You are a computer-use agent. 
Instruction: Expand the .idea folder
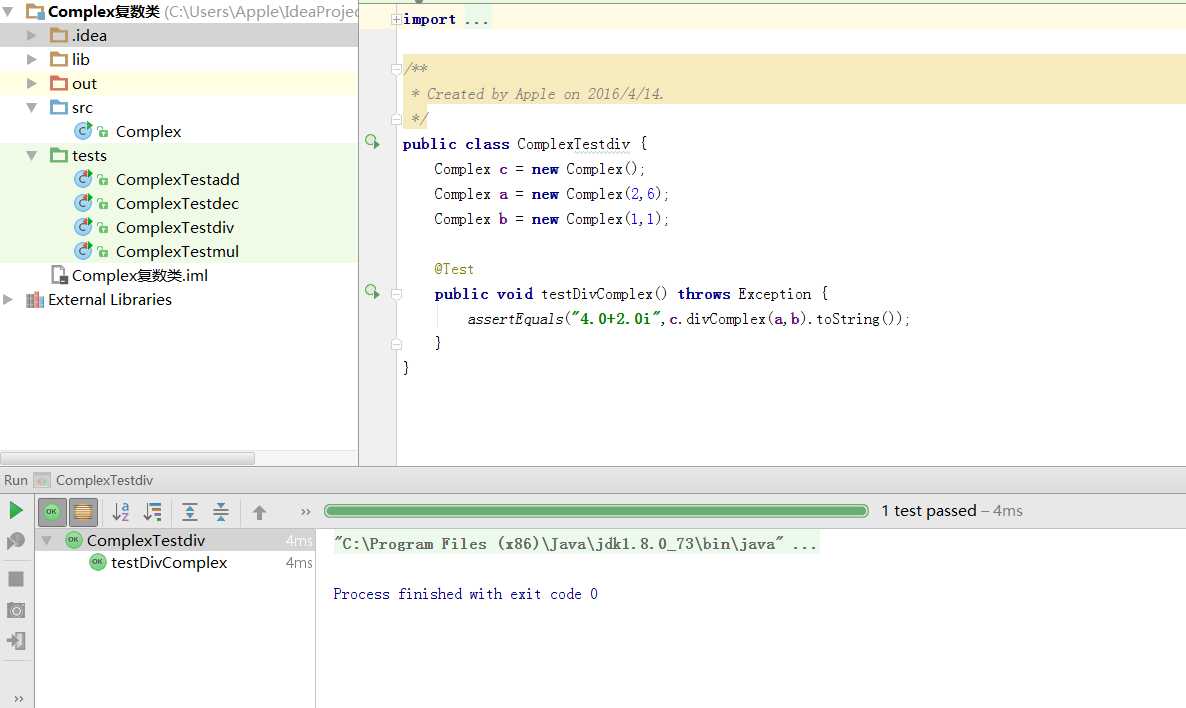pyautogui.click(x=32, y=36)
